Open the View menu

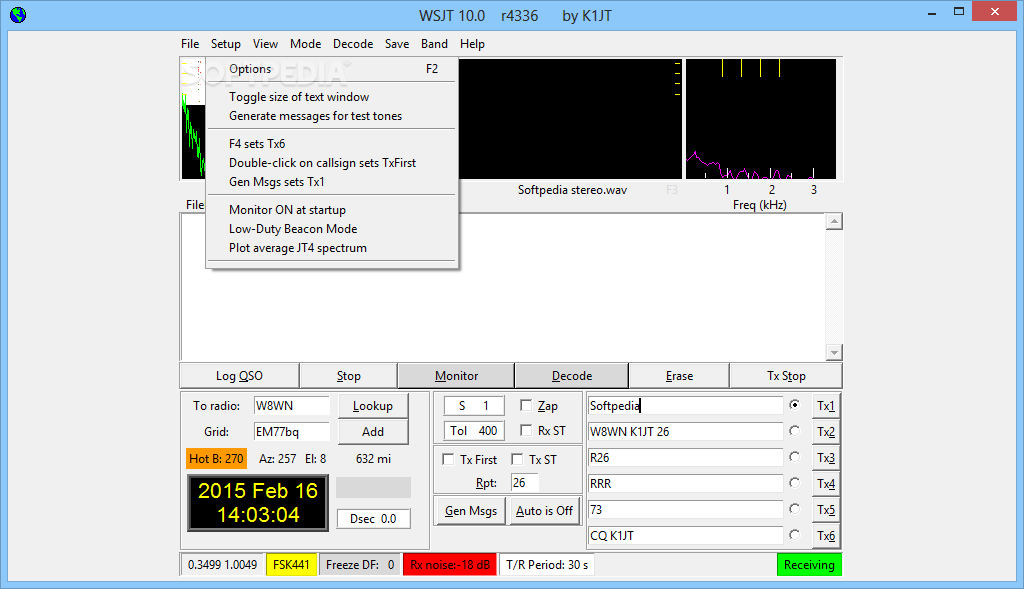click(x=265, y=44)
